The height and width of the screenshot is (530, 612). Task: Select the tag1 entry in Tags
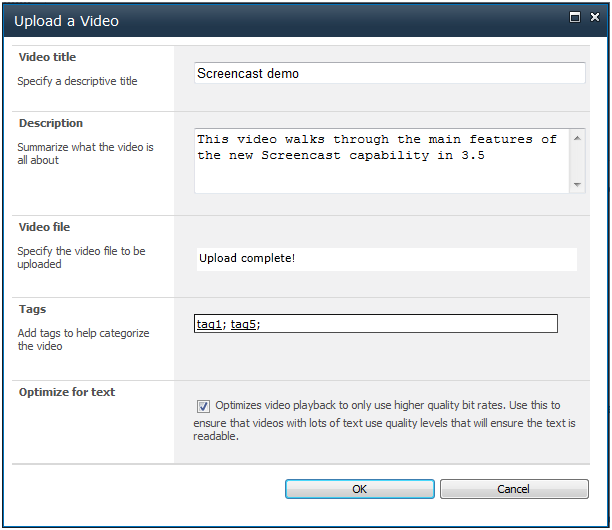pyautogui.click(x=209, y=324)
